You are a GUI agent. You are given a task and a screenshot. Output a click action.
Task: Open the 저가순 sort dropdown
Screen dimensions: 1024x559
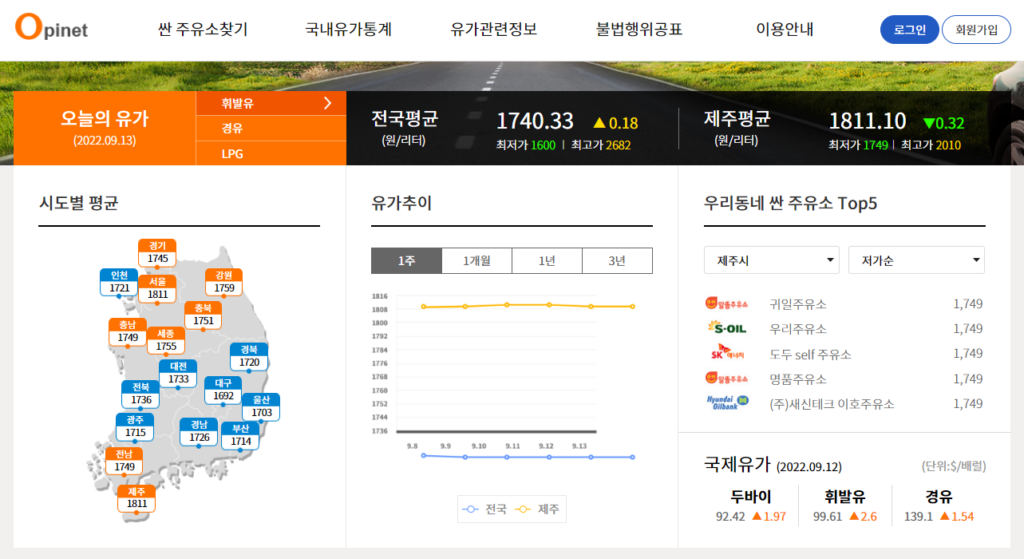click(916, 260)
